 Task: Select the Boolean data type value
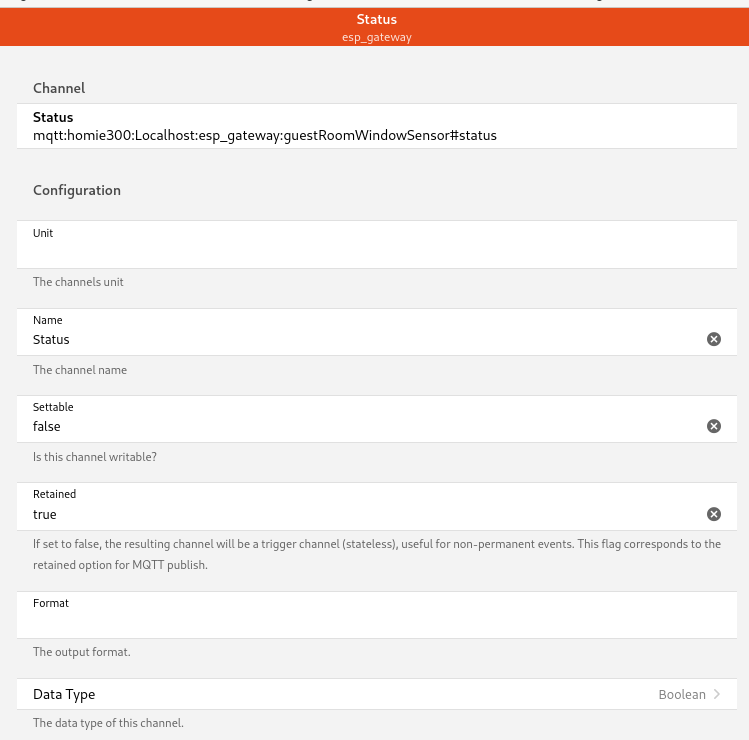tap(681, 694)
